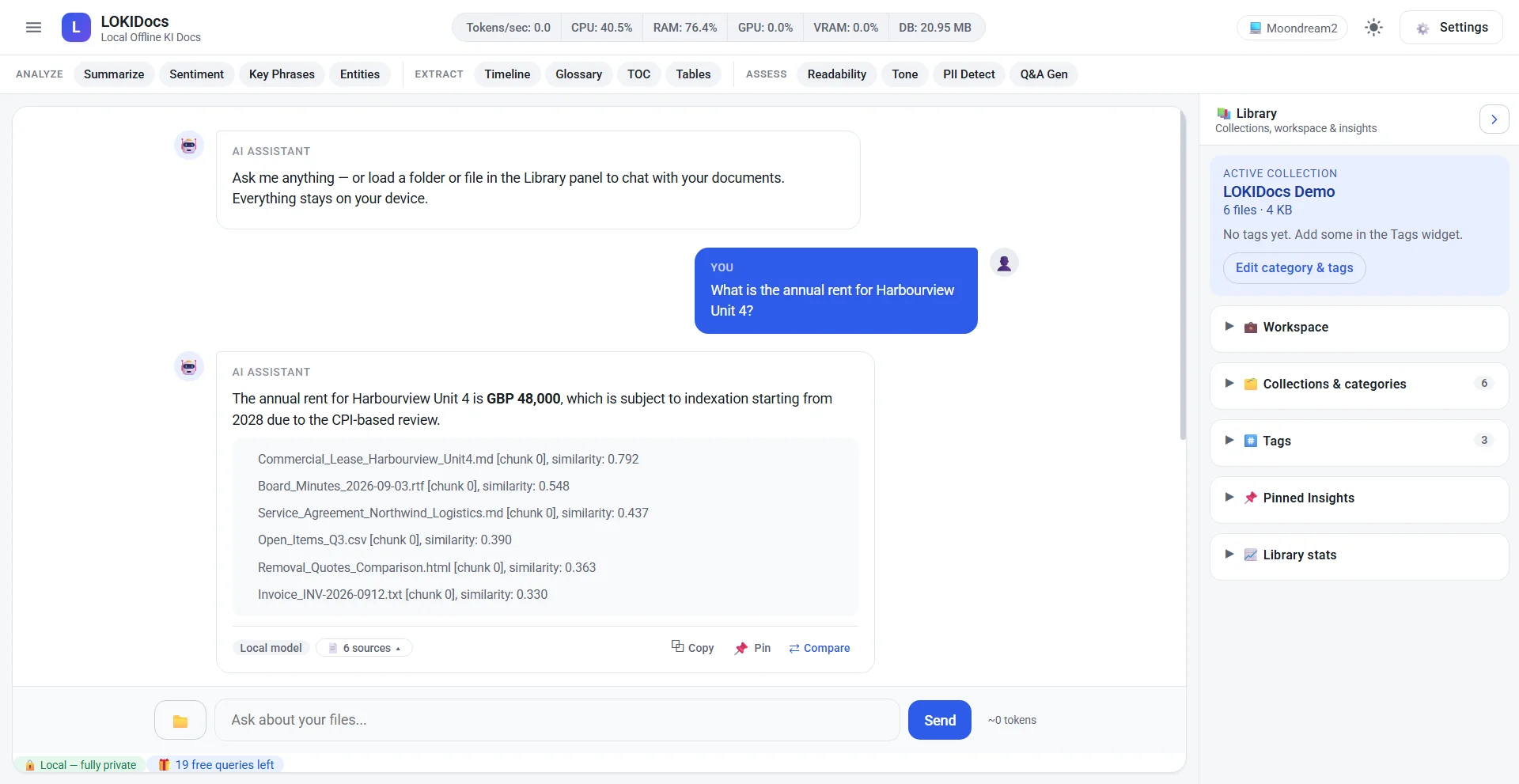Click the Tags icon

pos(1251,441)
